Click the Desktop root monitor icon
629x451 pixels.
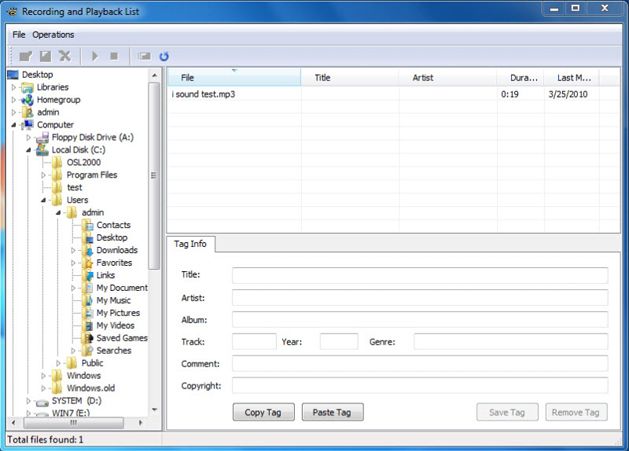[x=13, y=75]
